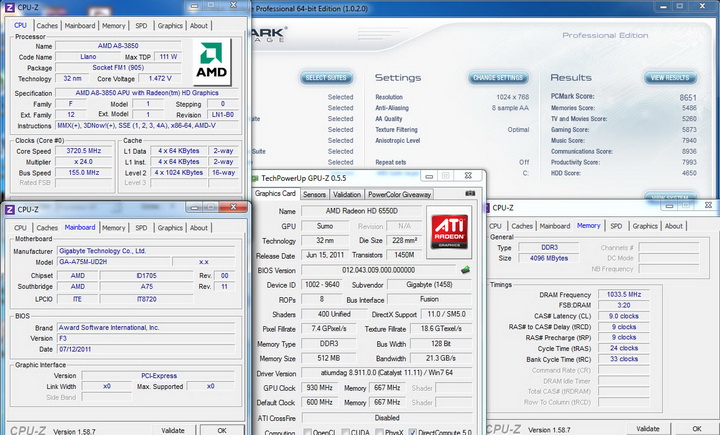Click the memory Size value 4096 MBytes
720x435 pixels.
click(x=549, y=258)
